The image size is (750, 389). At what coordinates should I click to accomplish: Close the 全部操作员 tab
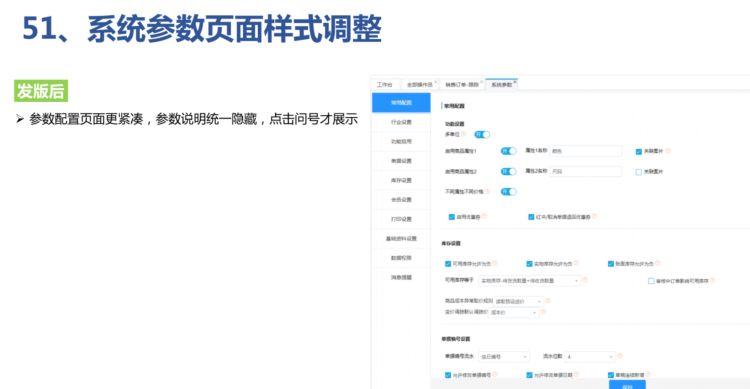(x=436, y=82)
